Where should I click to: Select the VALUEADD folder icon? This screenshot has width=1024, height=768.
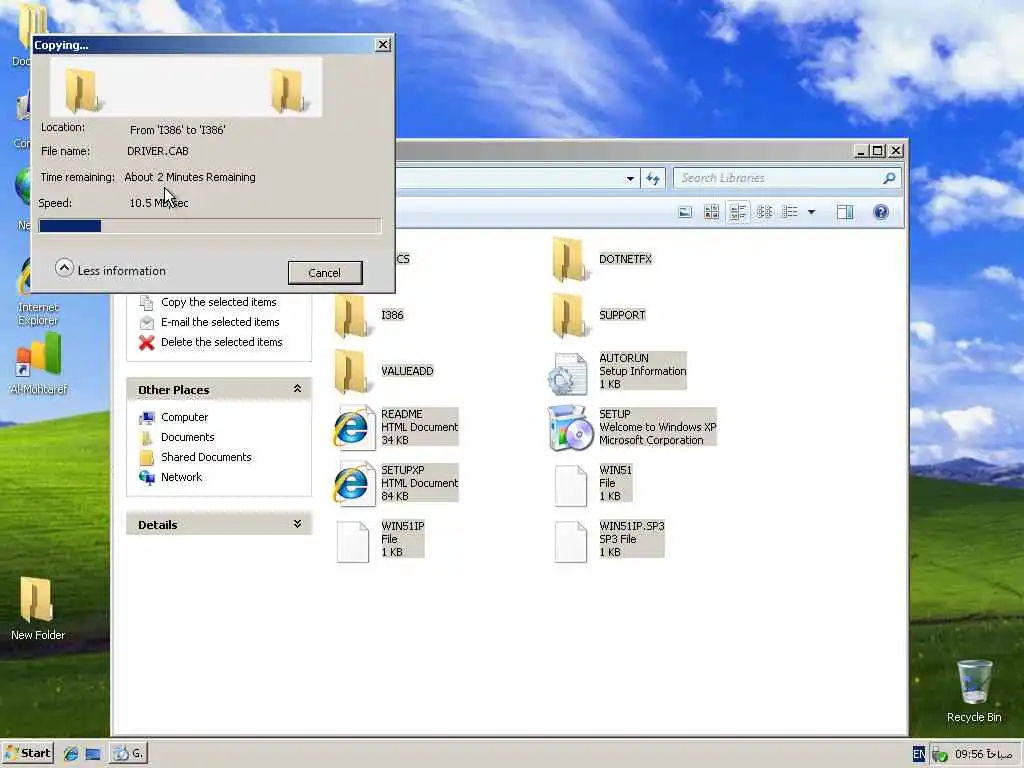click(x=353, y=371)
